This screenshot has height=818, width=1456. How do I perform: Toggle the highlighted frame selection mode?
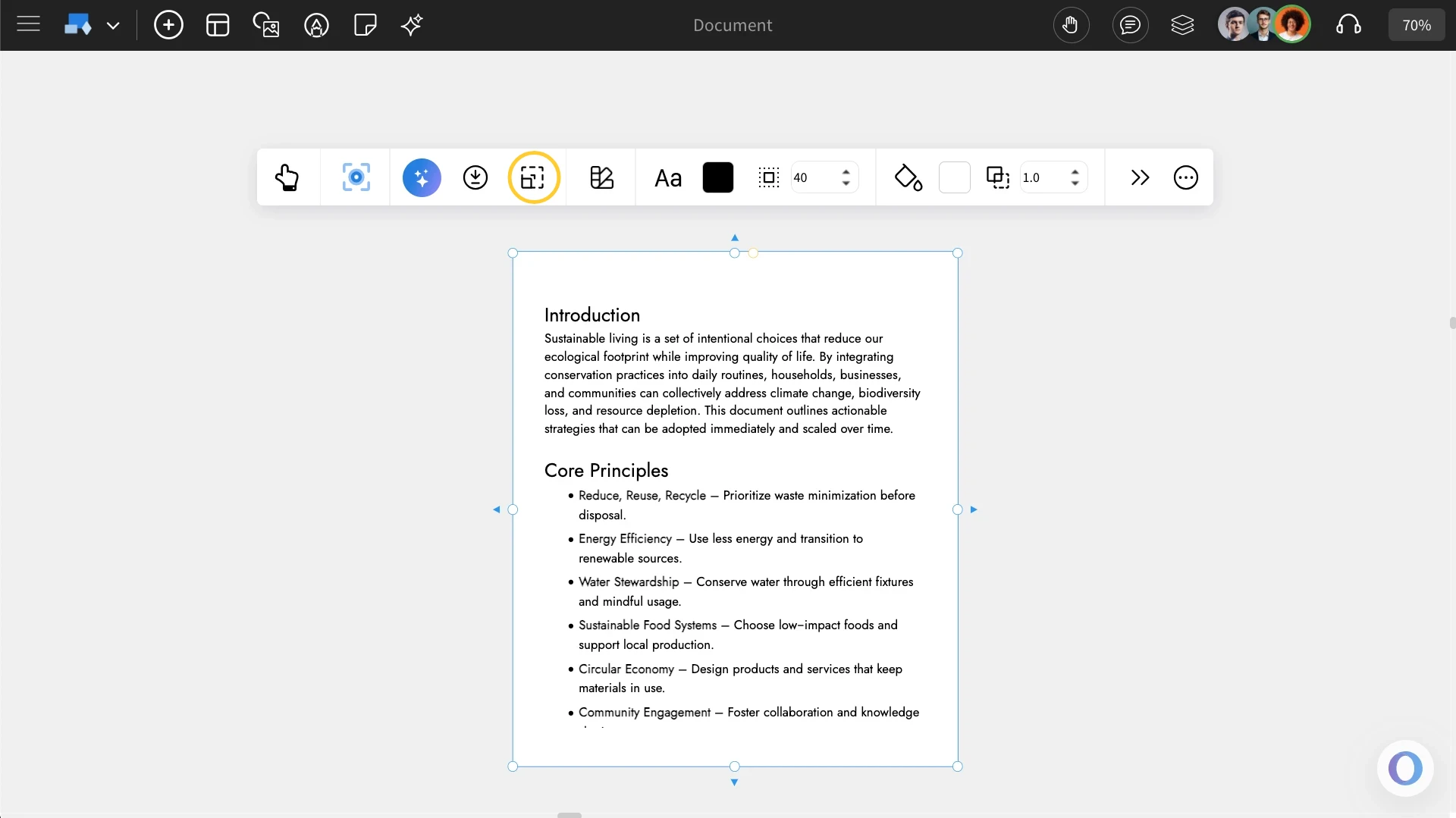[534, 177]
